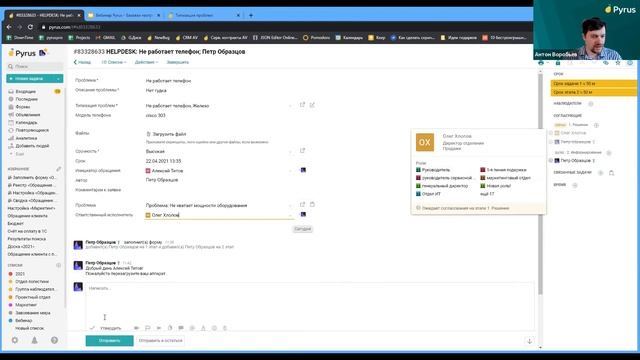Open the Ответственный исполнитель dropdown arrow

[x=291, y=215]
